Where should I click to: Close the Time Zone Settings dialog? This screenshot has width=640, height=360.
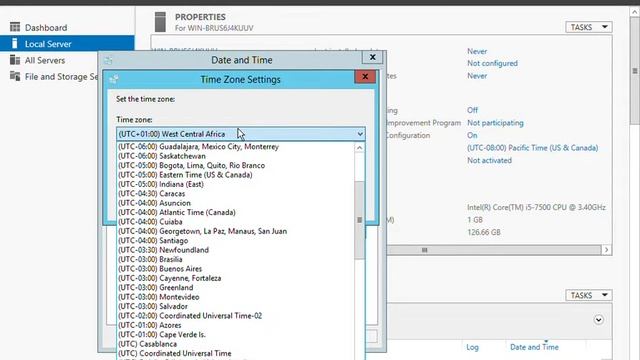[365, 77]
